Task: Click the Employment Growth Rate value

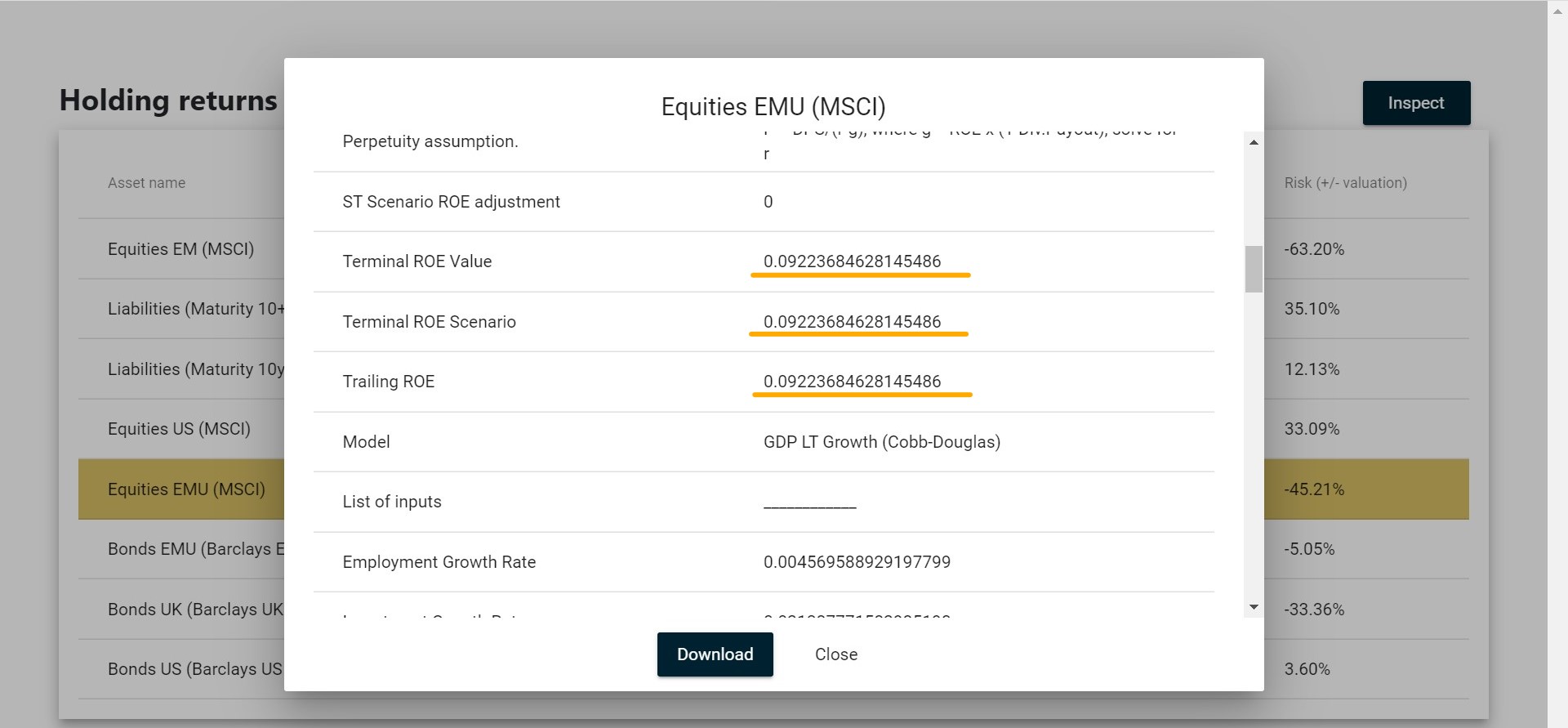Action: click(x=857, y=562)
